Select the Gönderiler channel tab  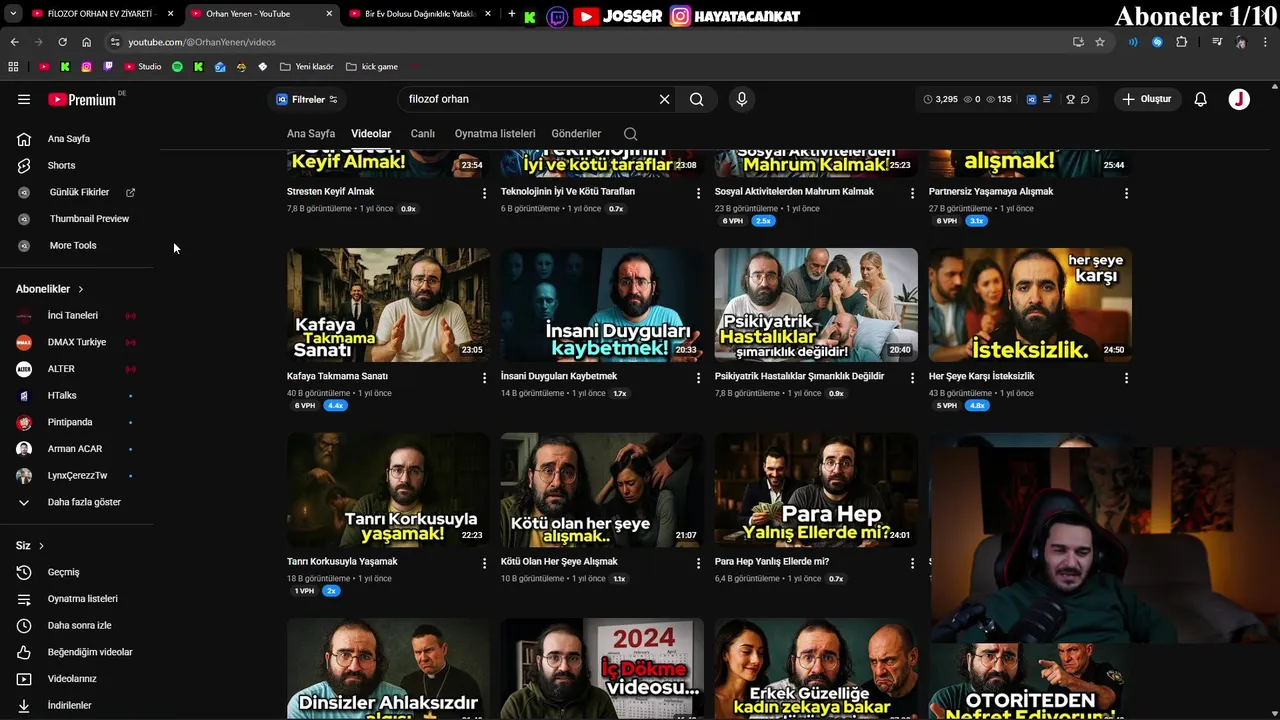tap(576, 134)
